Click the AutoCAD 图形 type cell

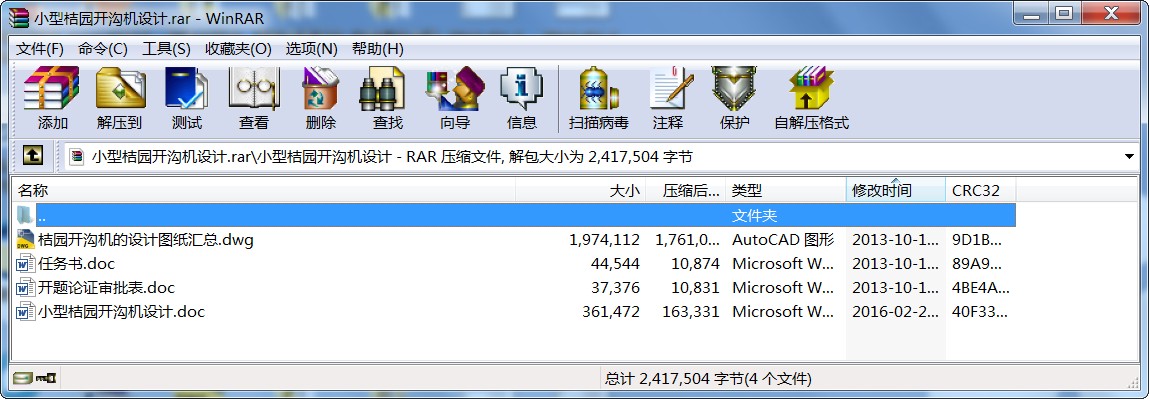coord(783,239)
